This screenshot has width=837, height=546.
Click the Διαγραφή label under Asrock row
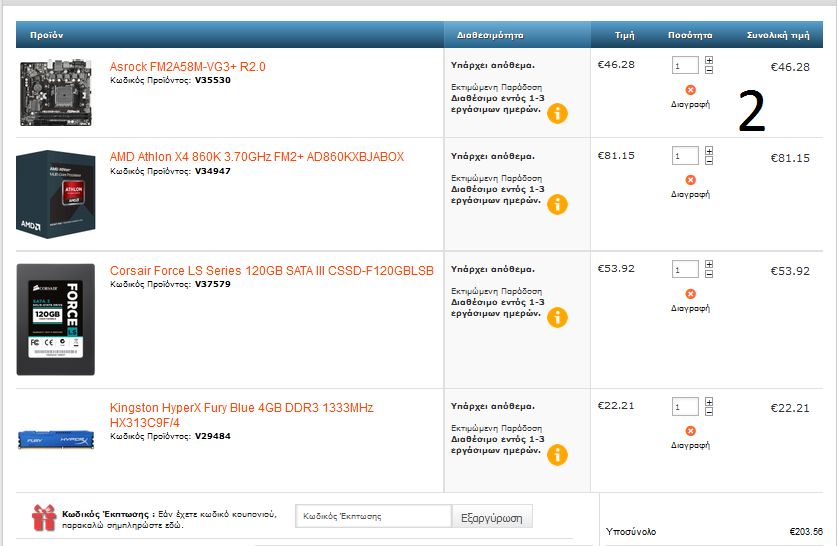click(x=690, y=104)
